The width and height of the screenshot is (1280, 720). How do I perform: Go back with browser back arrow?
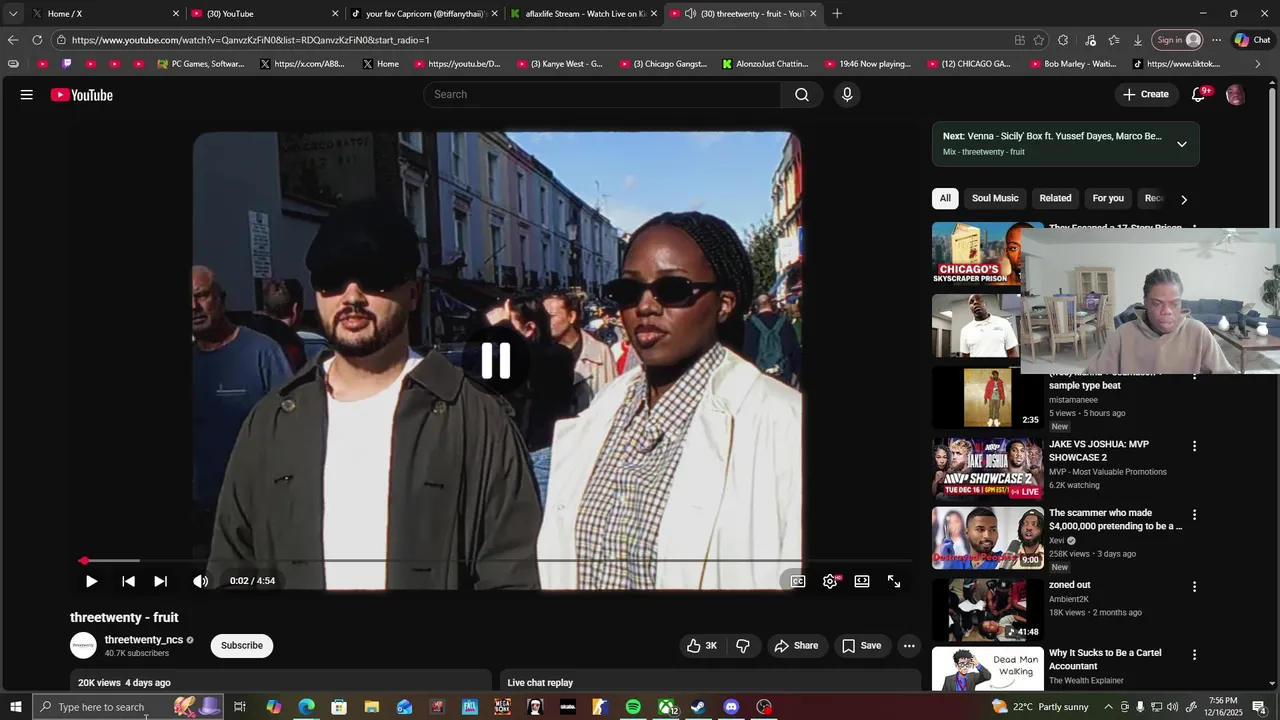point(12,40)
